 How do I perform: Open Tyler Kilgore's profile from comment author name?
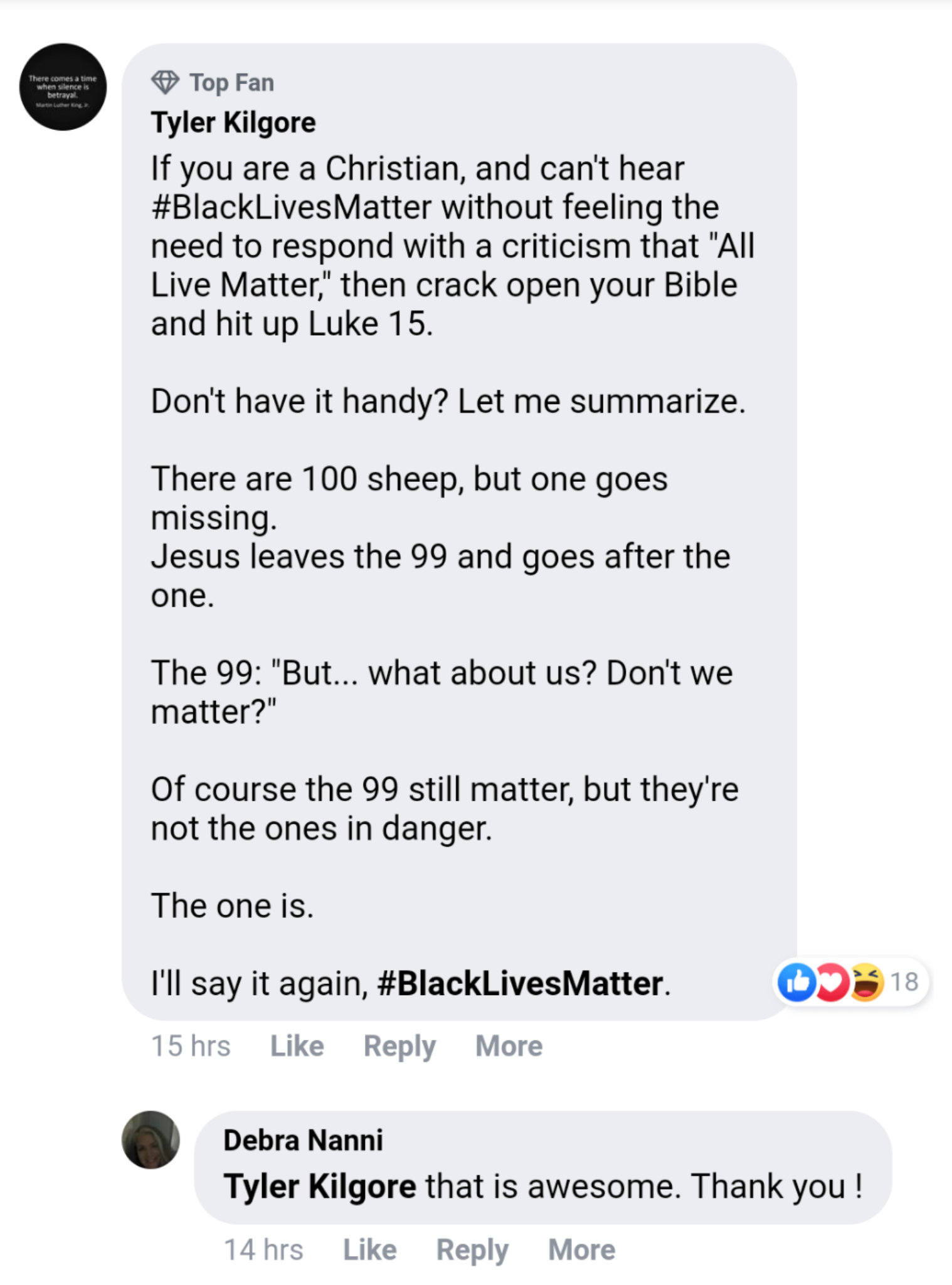[233, 122]
